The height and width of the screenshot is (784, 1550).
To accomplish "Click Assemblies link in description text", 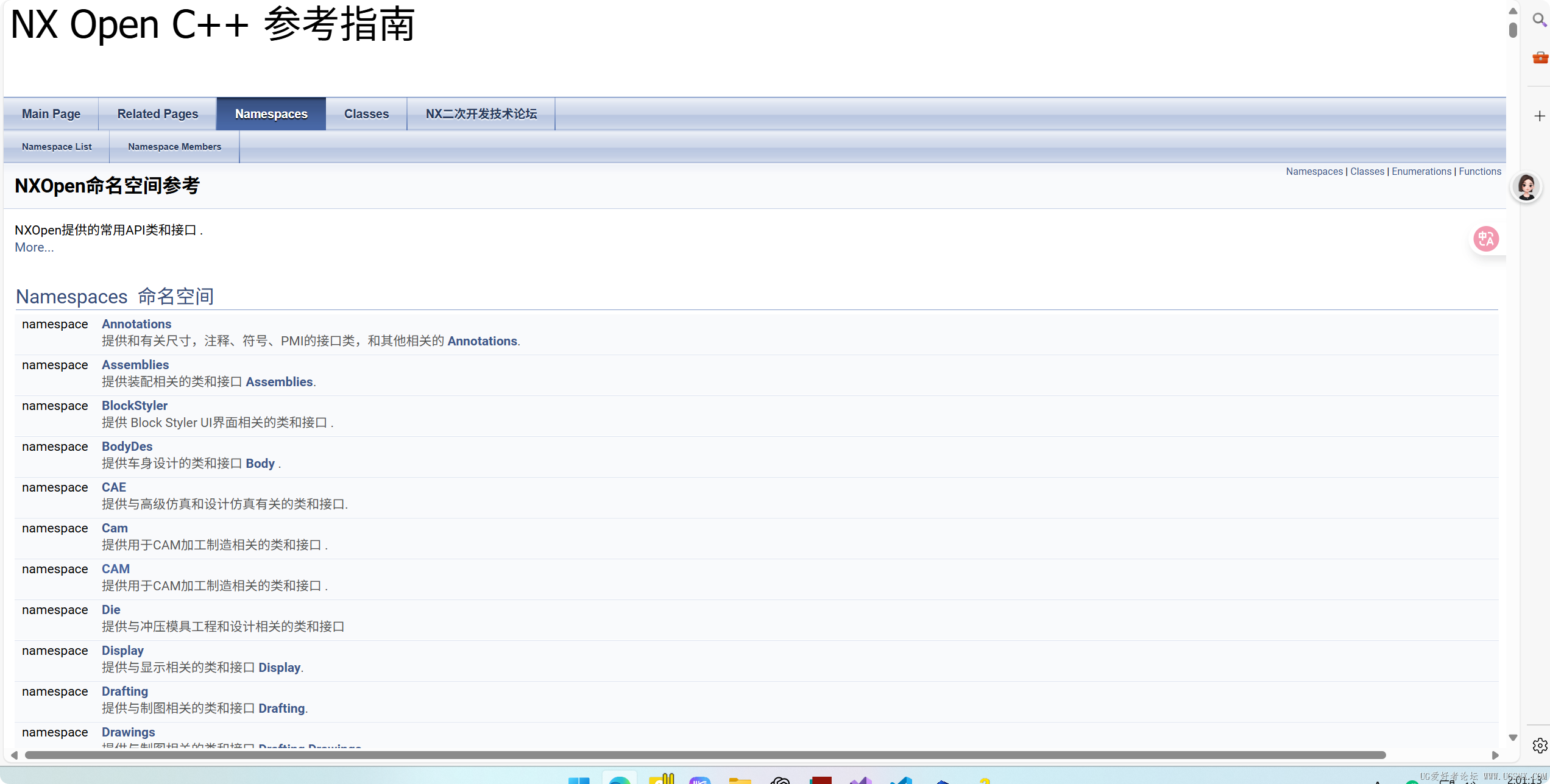I will point(279,382).
